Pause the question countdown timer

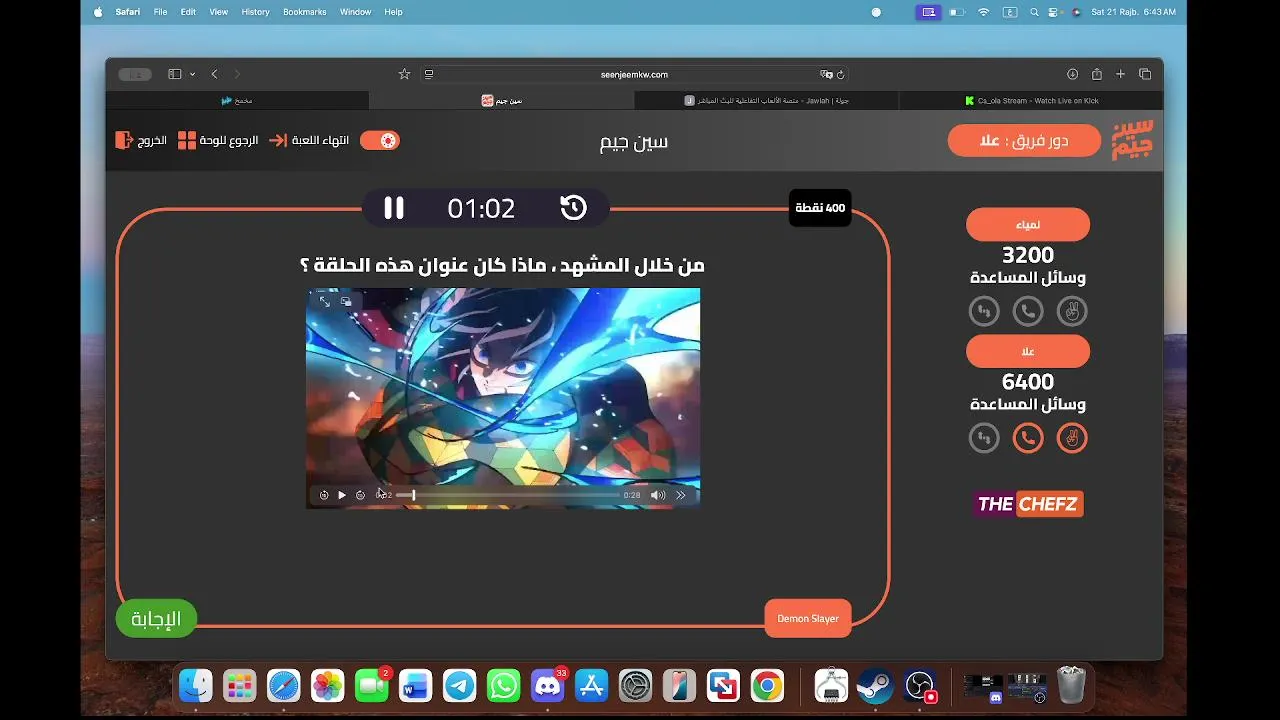[x=394, y=208]
